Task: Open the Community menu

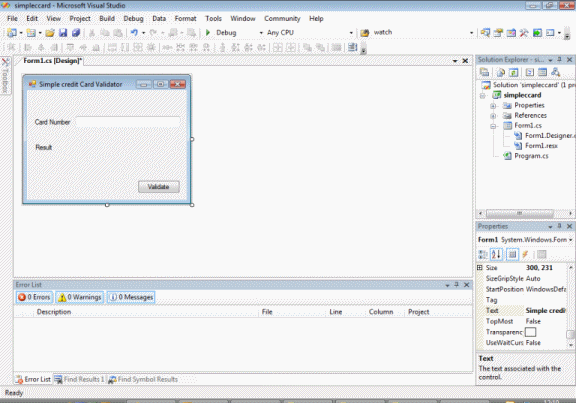Action: coord(282,18)
